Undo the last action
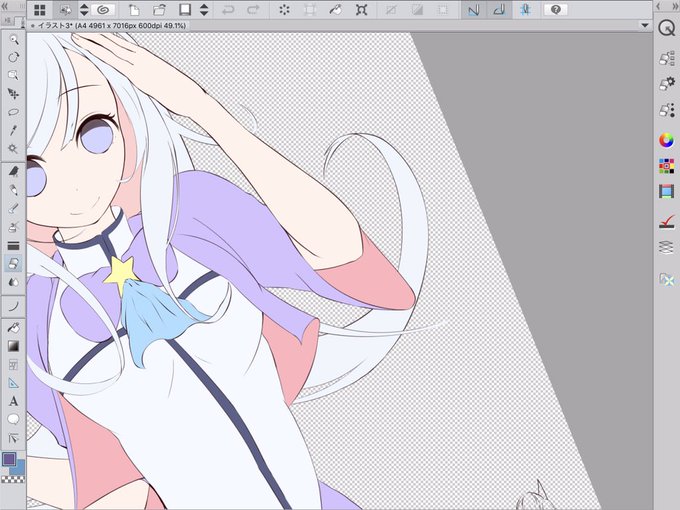680x510 pixels. click(x=228, y=10)
